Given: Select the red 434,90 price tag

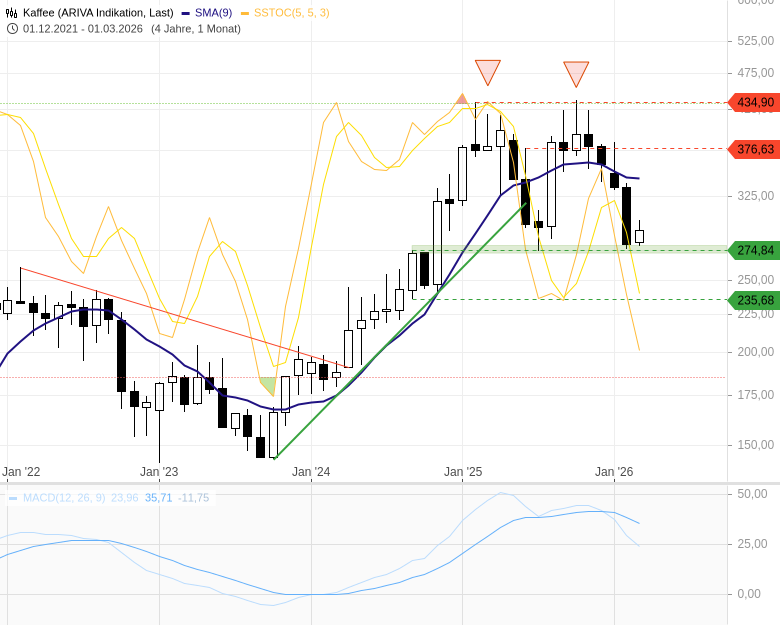Looking at the screenshot, I should 754,102.
